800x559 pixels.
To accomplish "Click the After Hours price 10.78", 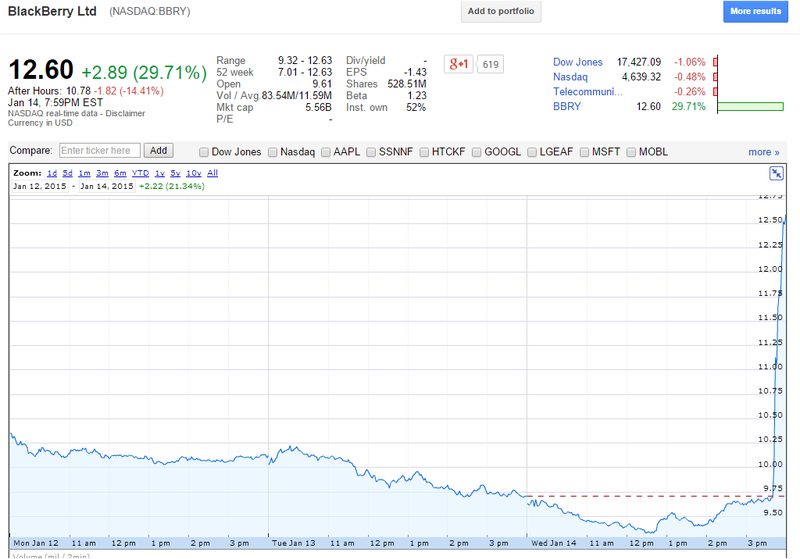I will [x=79, y=91].
